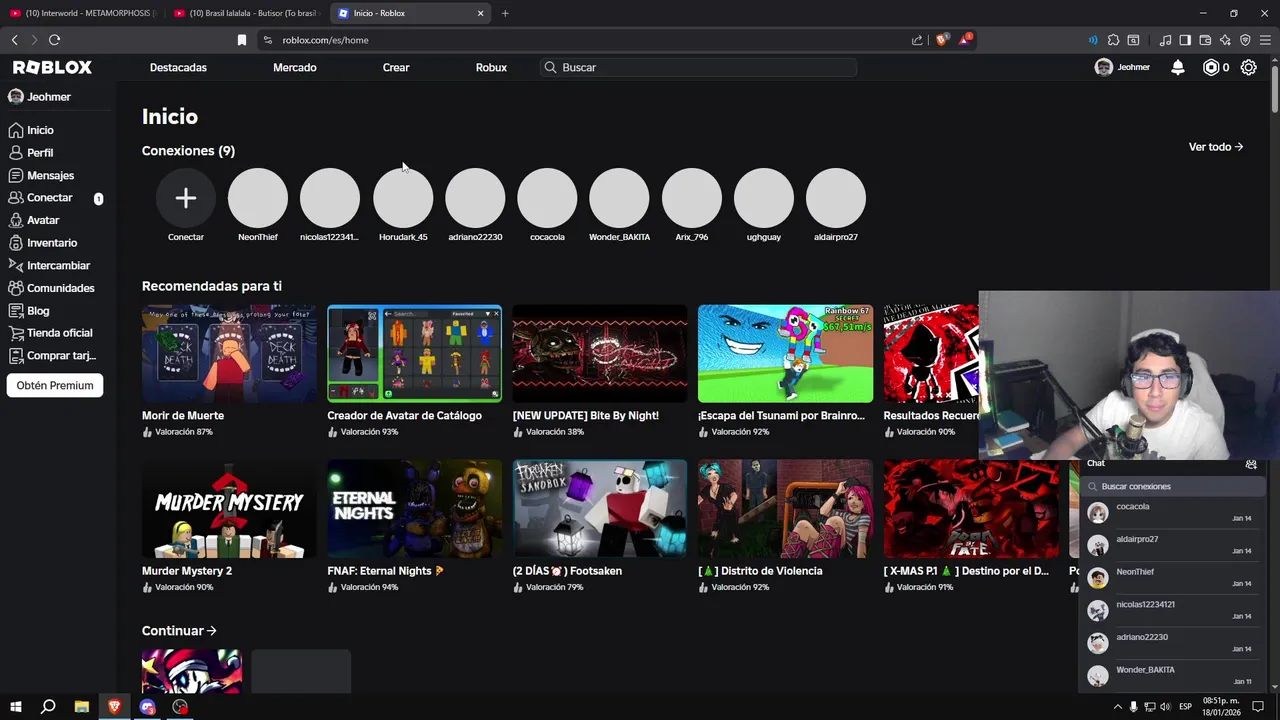The image size is (1280, 720).
Task: Open Distrito de Violencia game thumbnail
Action: coord(785,509)
